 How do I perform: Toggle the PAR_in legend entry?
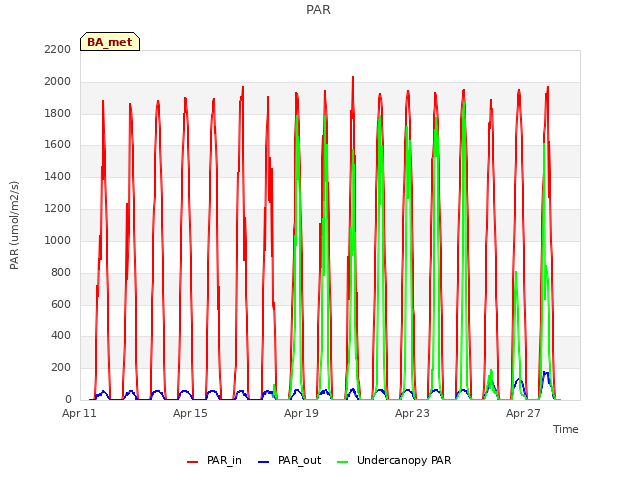(214, 460)
